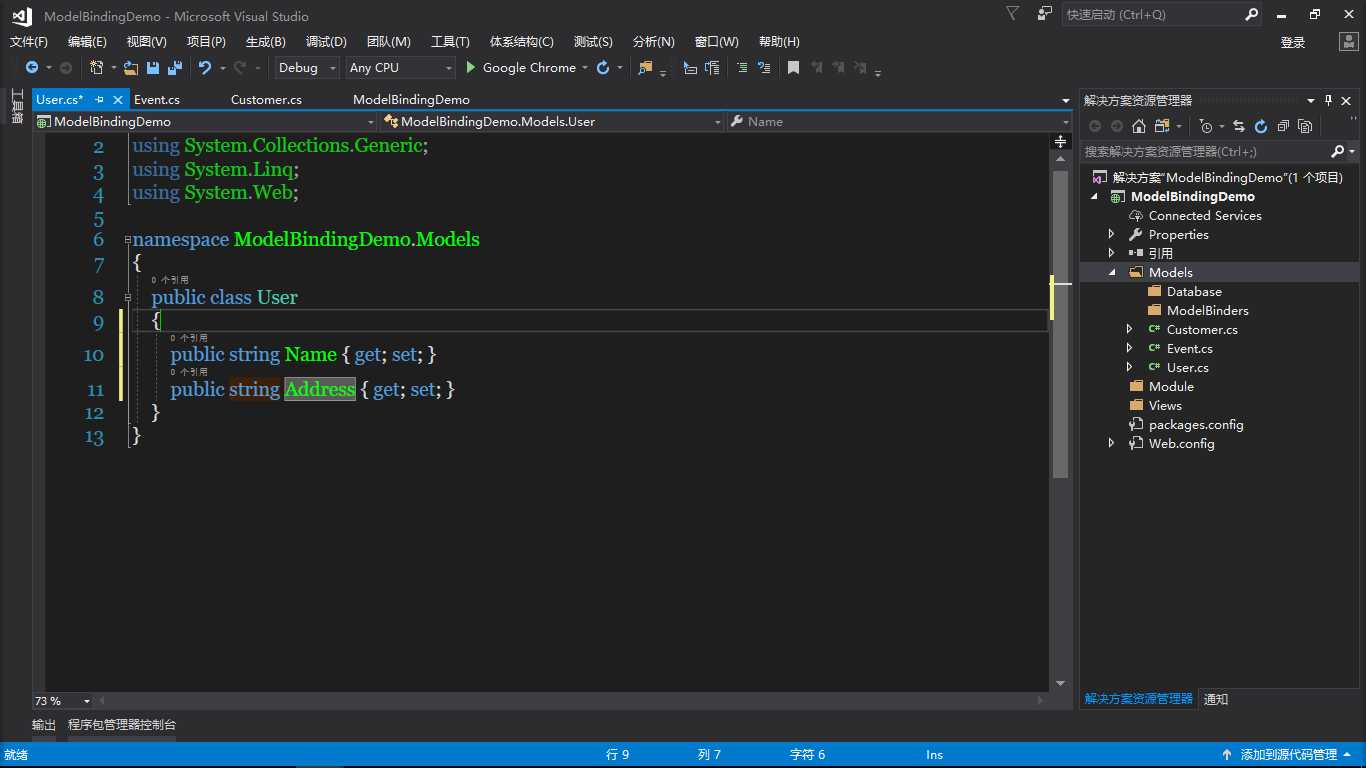Collapse the namespace code block on line 6
Screen dimensions: 1366x768
click(128, 240)
